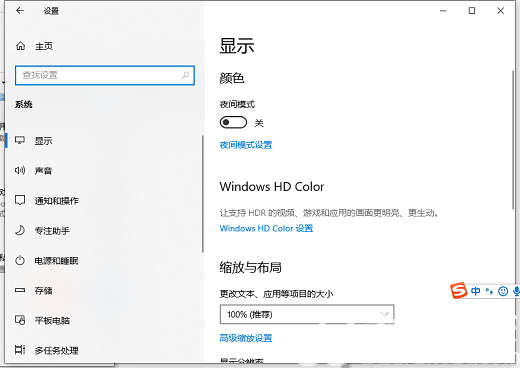Viewport: 520px width, 368px height.
Task: Click the Sogou punctuation mode icon
Action: (489, 291)
